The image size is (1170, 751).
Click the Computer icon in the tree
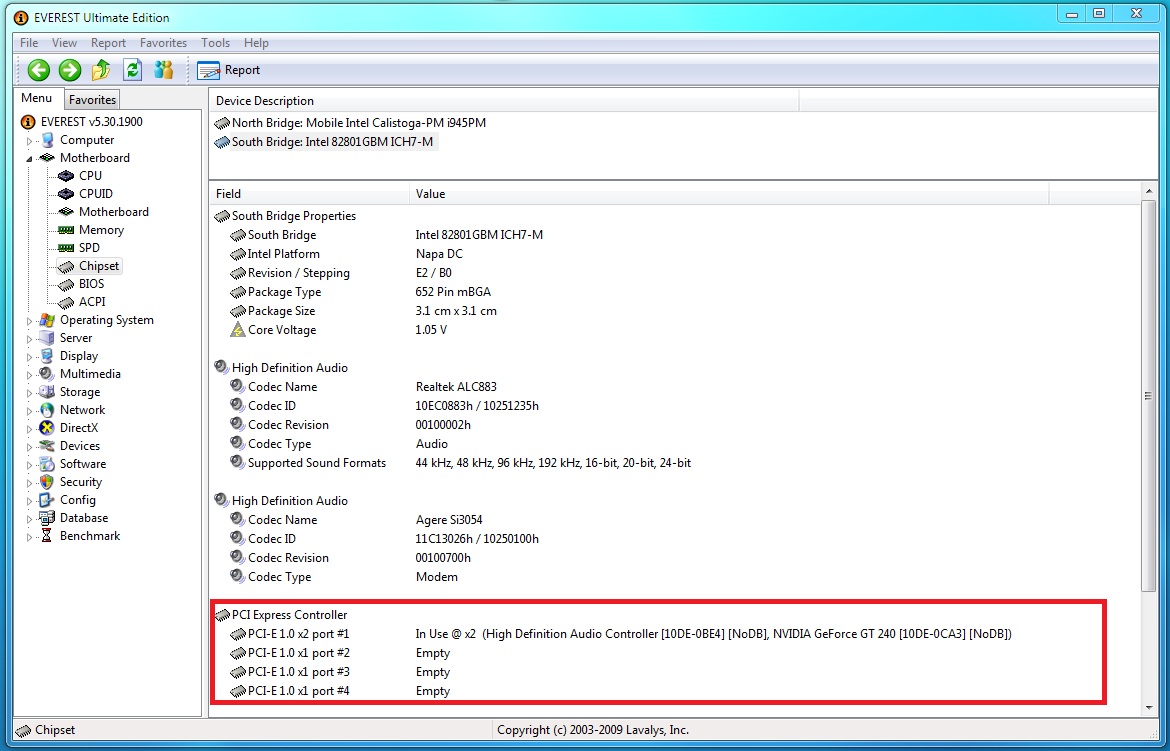[x=47, y=140]
